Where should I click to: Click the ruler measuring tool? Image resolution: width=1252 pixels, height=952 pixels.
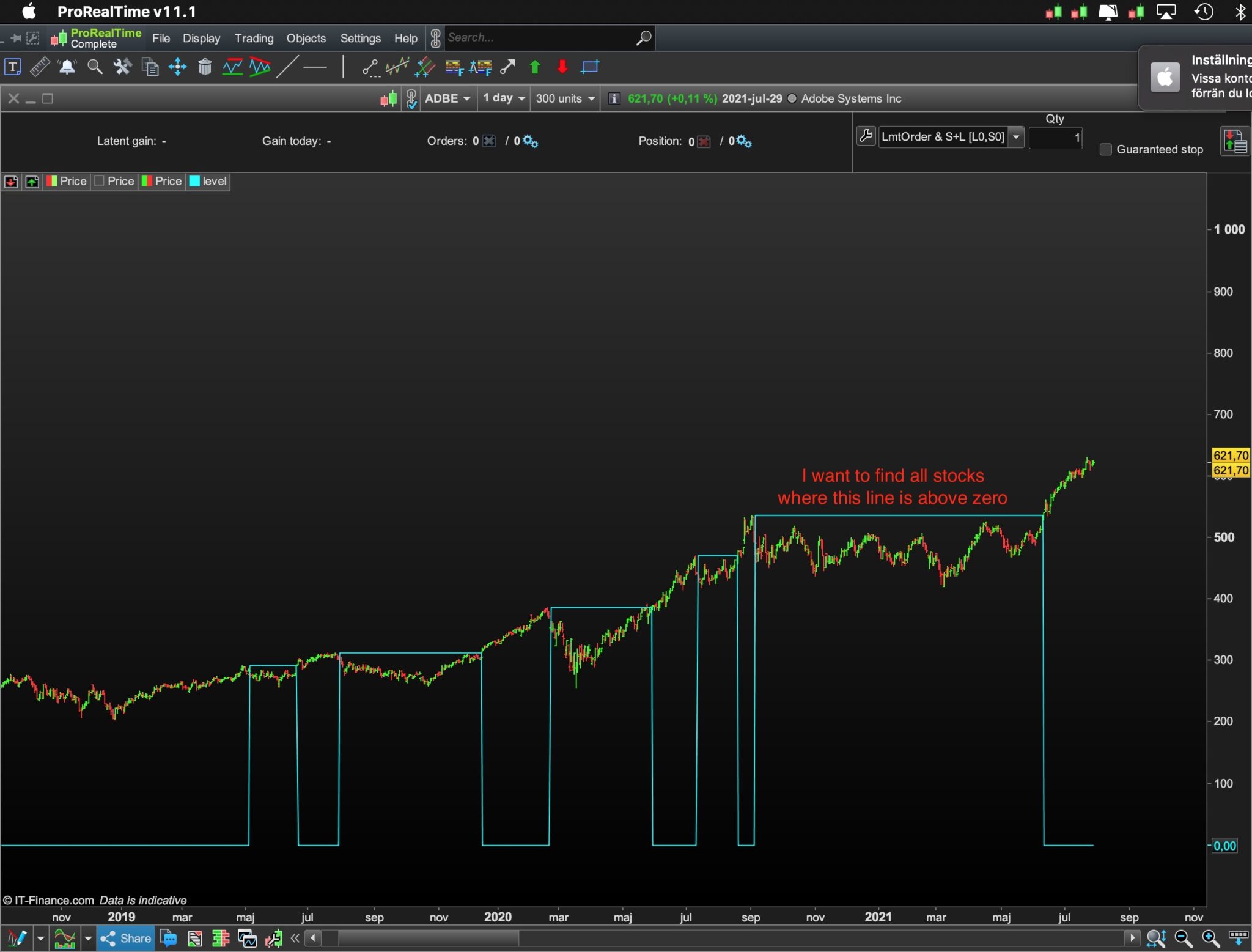(x=40, y=67)
